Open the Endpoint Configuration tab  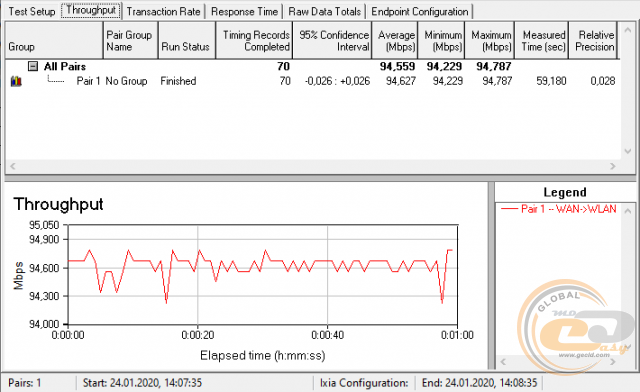point(420,11)
